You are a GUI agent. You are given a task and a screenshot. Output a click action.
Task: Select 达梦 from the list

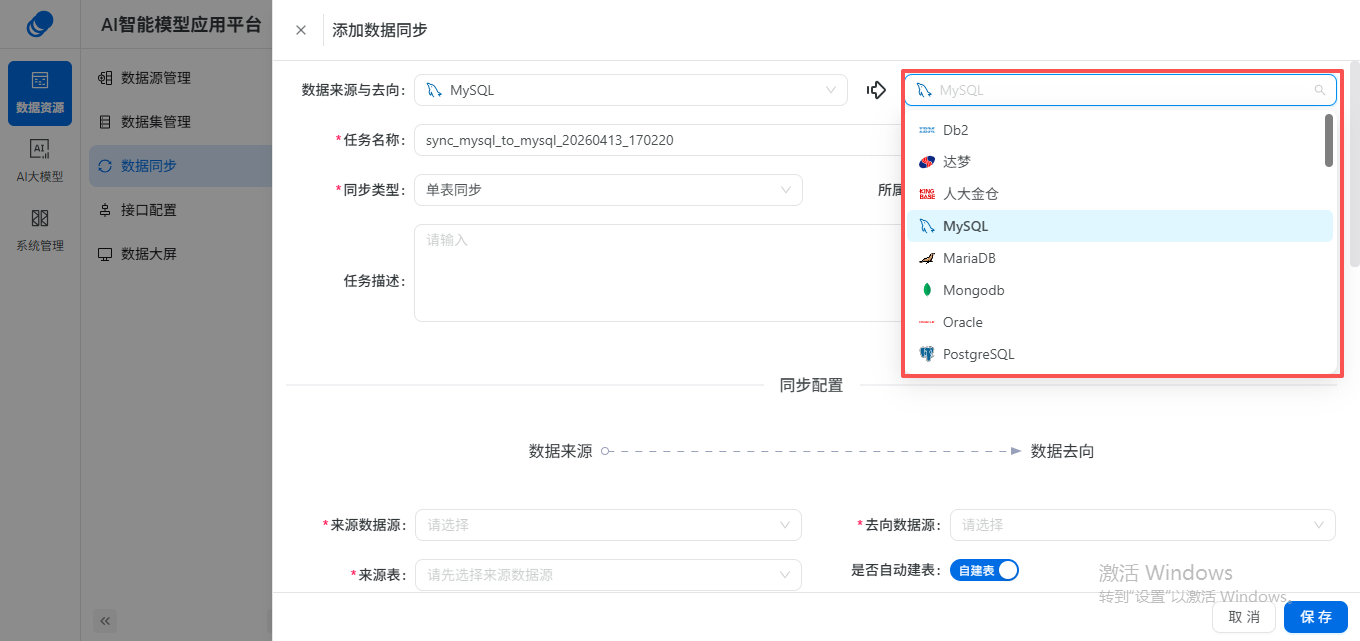click(1120, 162)
